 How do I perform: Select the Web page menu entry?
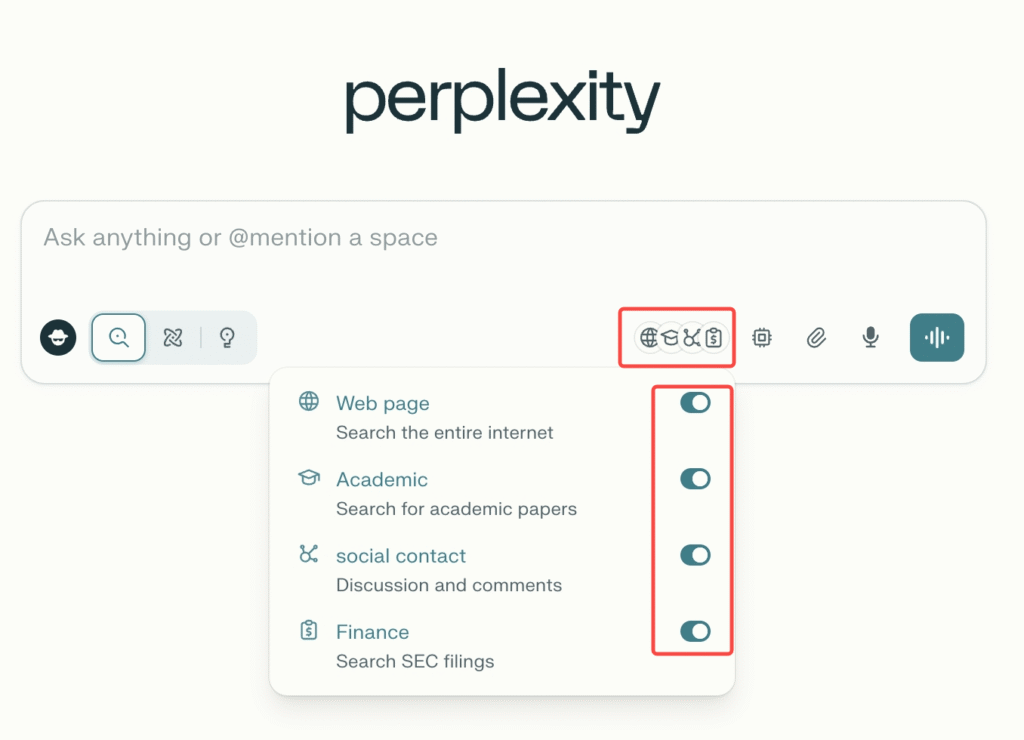click(383, 404)
